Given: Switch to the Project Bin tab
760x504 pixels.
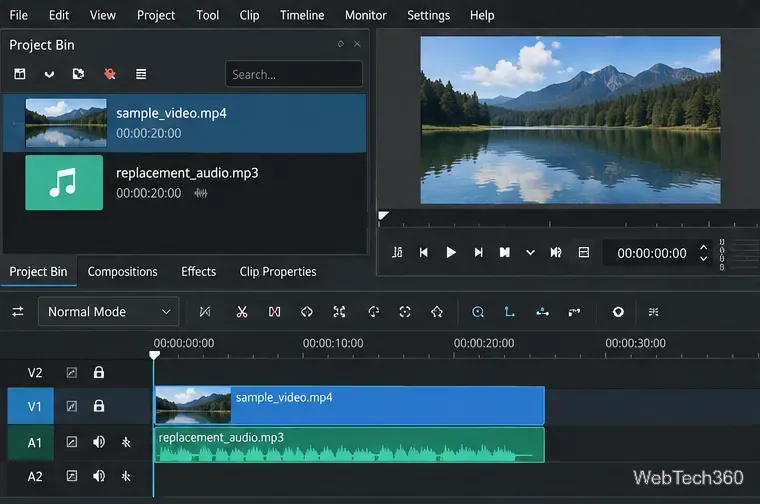Looking at the screenshot, I should [38, 272].
